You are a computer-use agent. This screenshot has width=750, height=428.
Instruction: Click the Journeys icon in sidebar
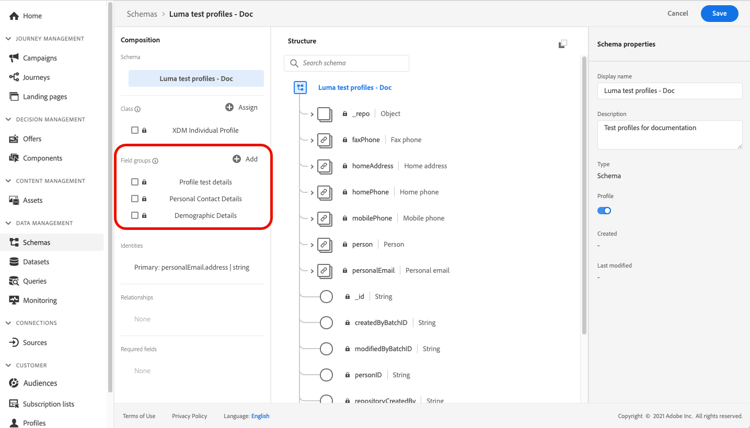pyautogui.click(x=14, y=77)
